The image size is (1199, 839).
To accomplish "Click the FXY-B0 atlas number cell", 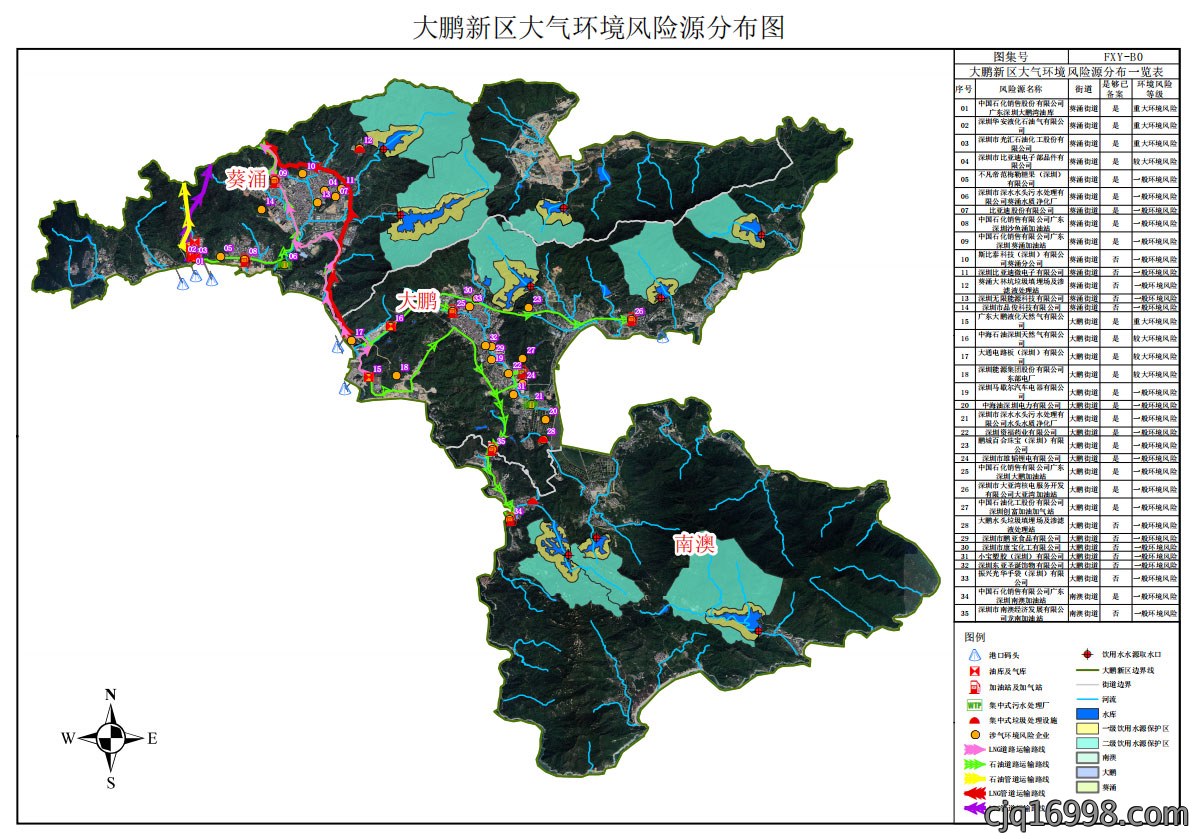I will point(1123,57).
